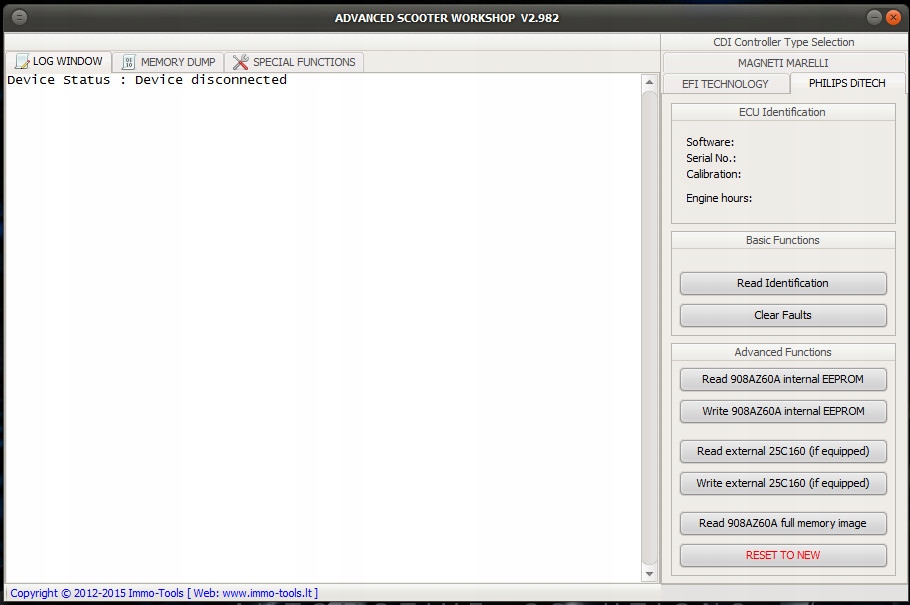
Task: Select the PHILIPS DITECH tab
Action: (847, 83)
